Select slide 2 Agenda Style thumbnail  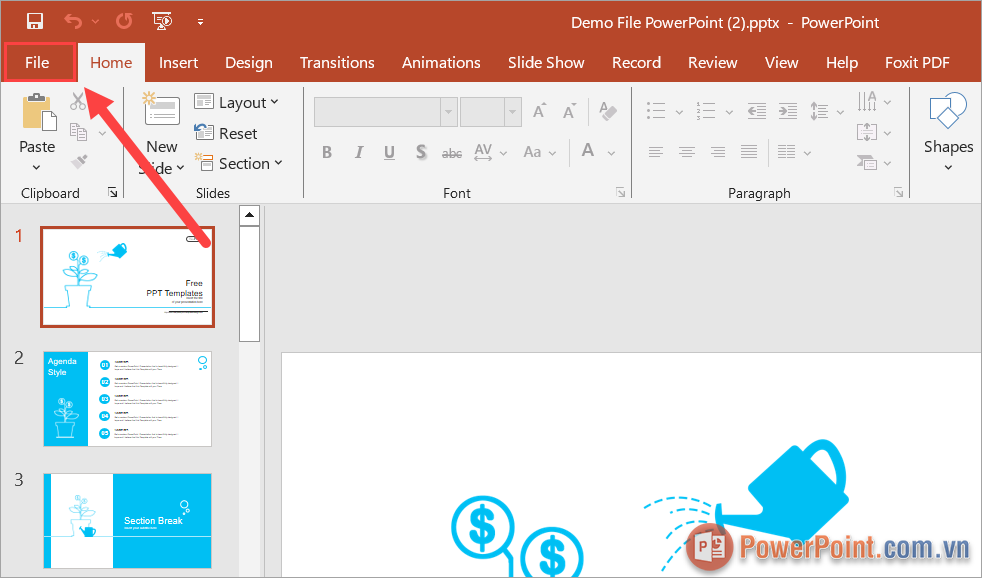coord(127,398)
